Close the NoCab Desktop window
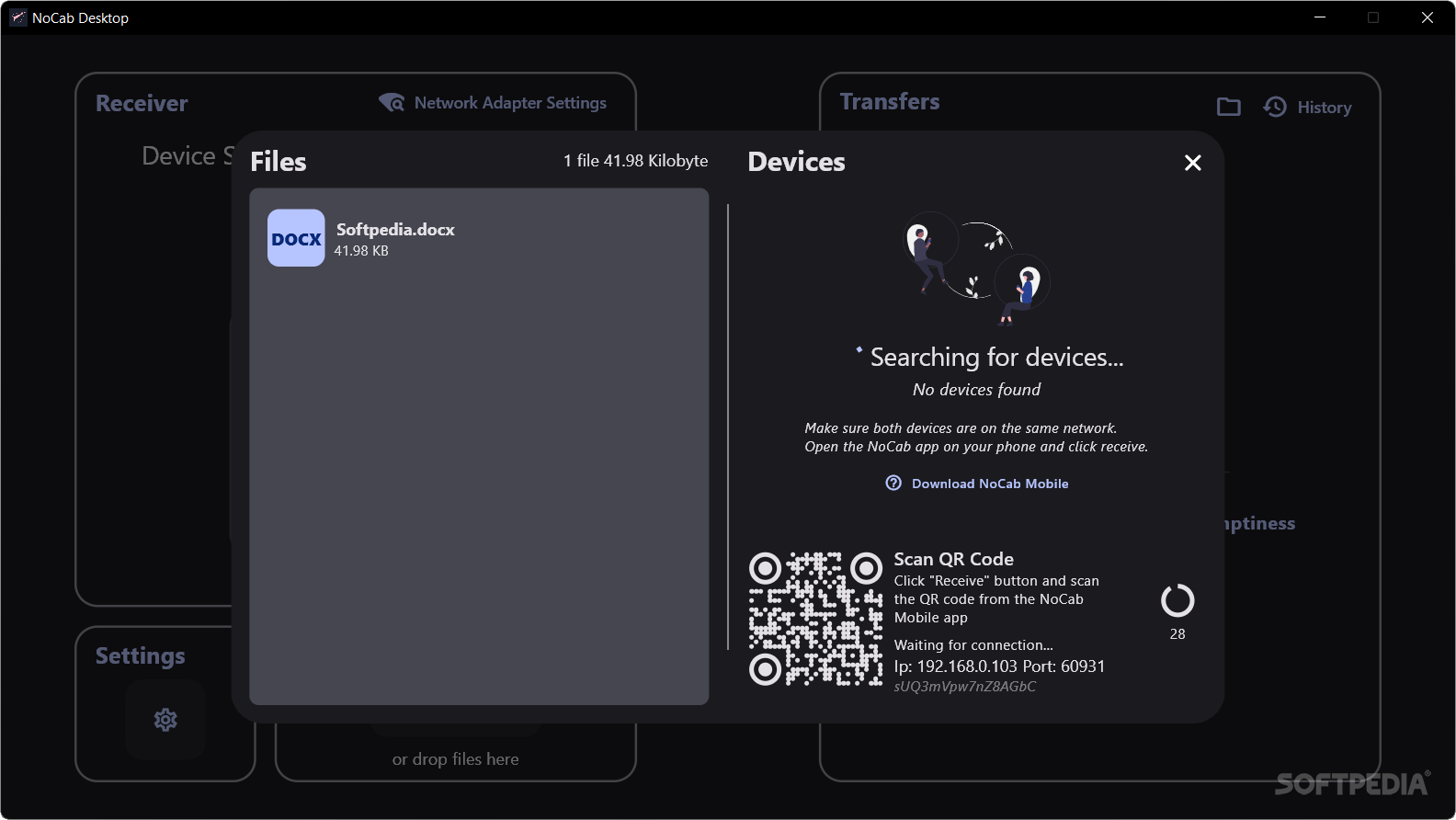Screen dimensions: 1456x820 point(1428,17)
